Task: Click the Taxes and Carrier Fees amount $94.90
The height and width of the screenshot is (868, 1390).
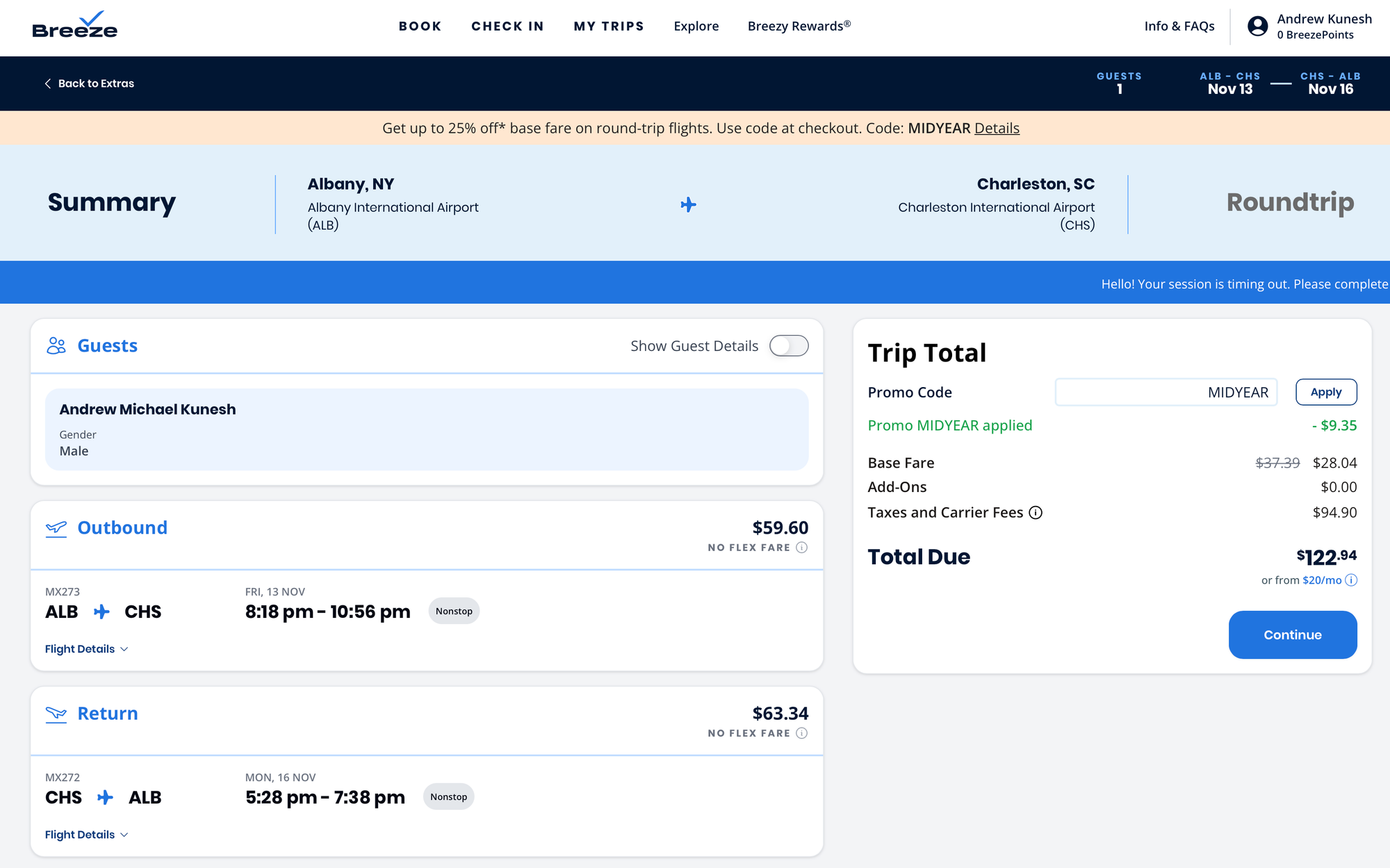Action: pyautogui.click(x=1334, y=513)
